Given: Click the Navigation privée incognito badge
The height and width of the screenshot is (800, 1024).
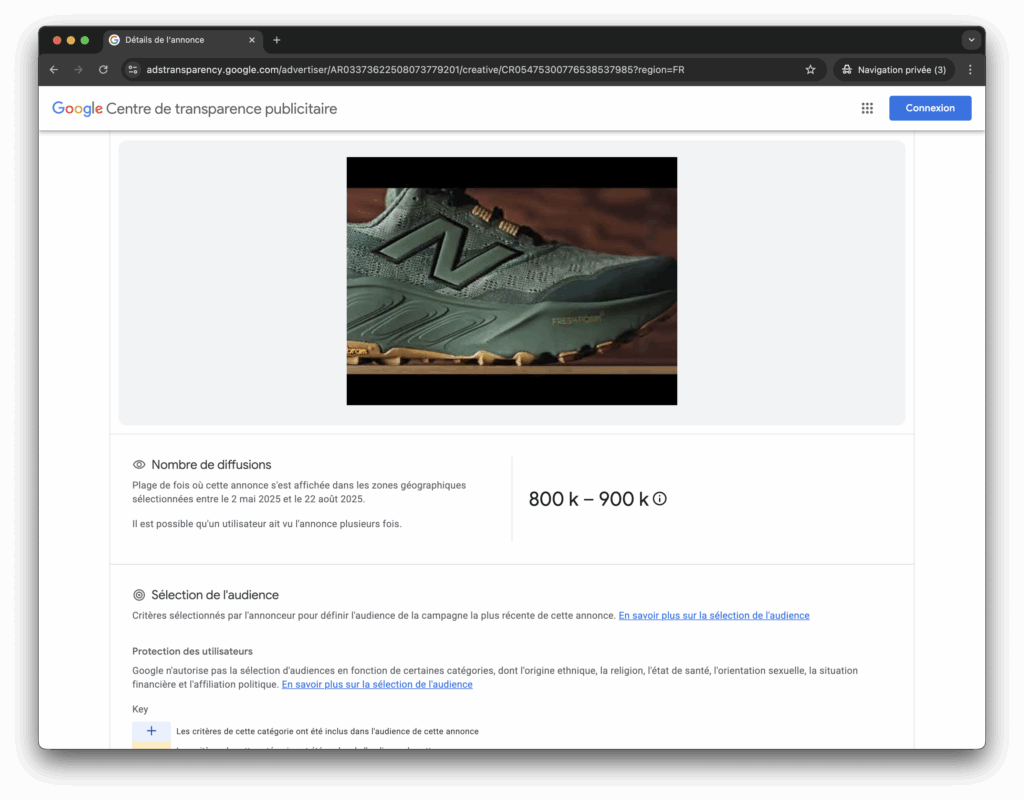Looking at the screenshot, I should 893,69.
